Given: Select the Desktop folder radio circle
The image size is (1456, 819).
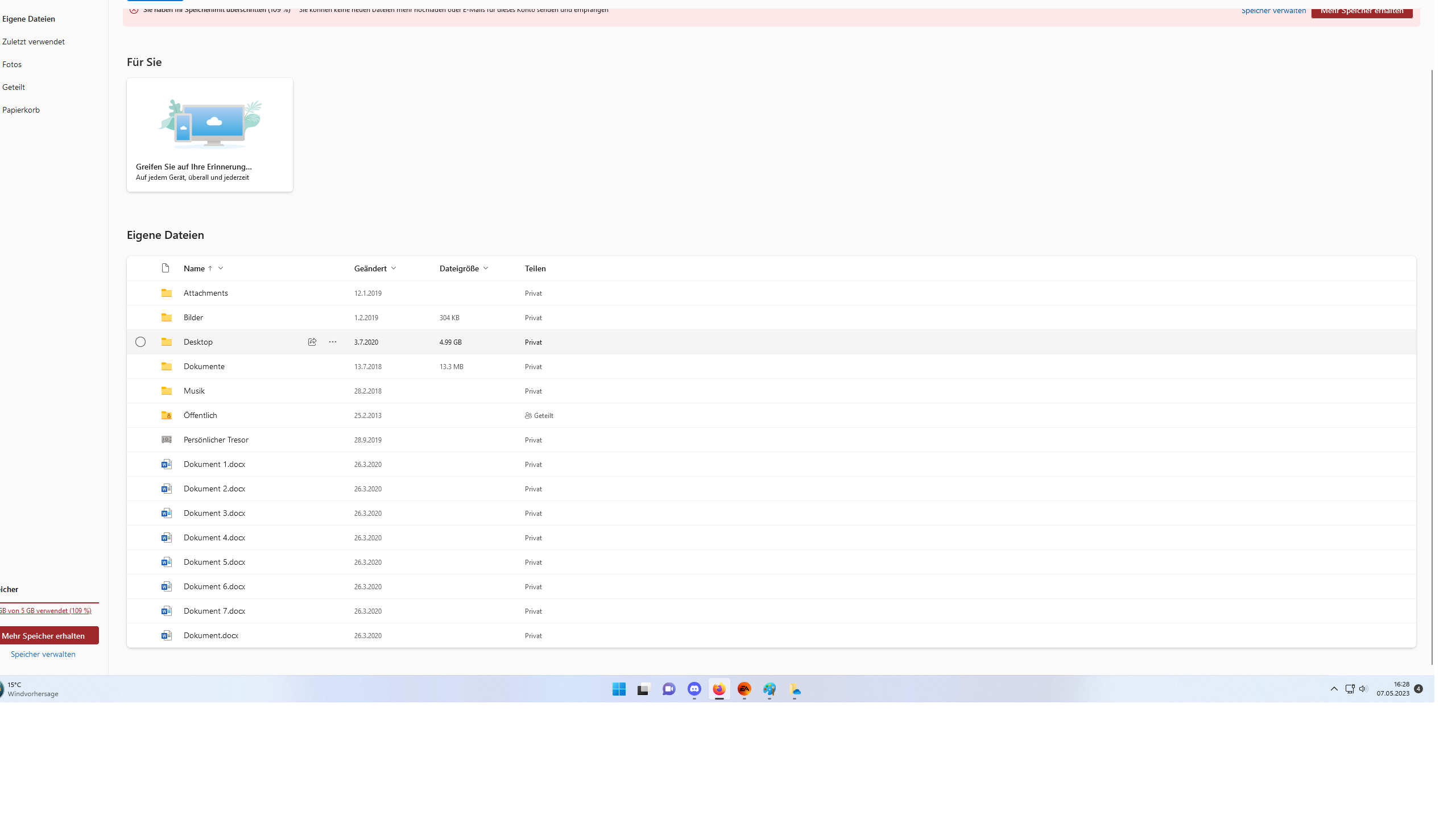Looking at the screenshot, I should click(x=140, y=342).
